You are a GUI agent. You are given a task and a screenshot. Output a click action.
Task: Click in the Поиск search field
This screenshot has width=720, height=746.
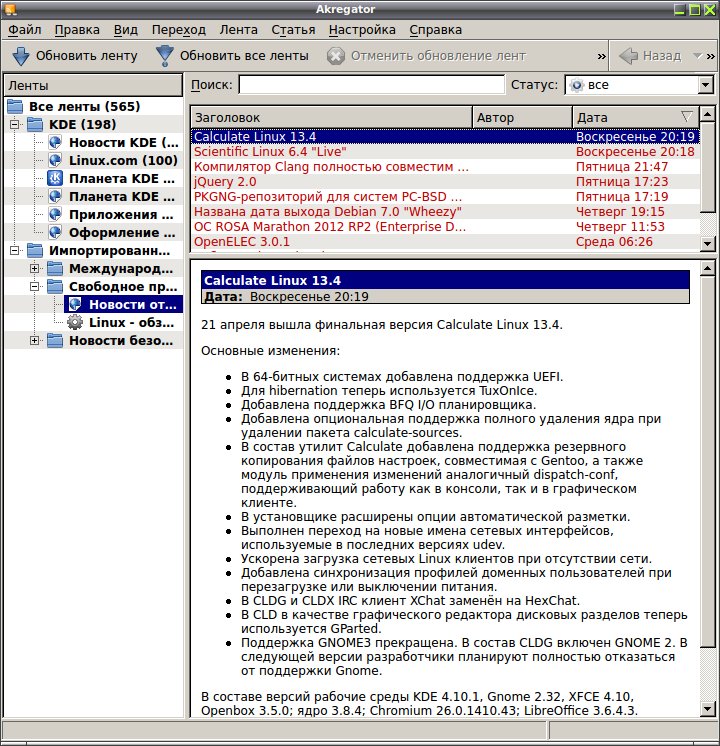(371, 85)
